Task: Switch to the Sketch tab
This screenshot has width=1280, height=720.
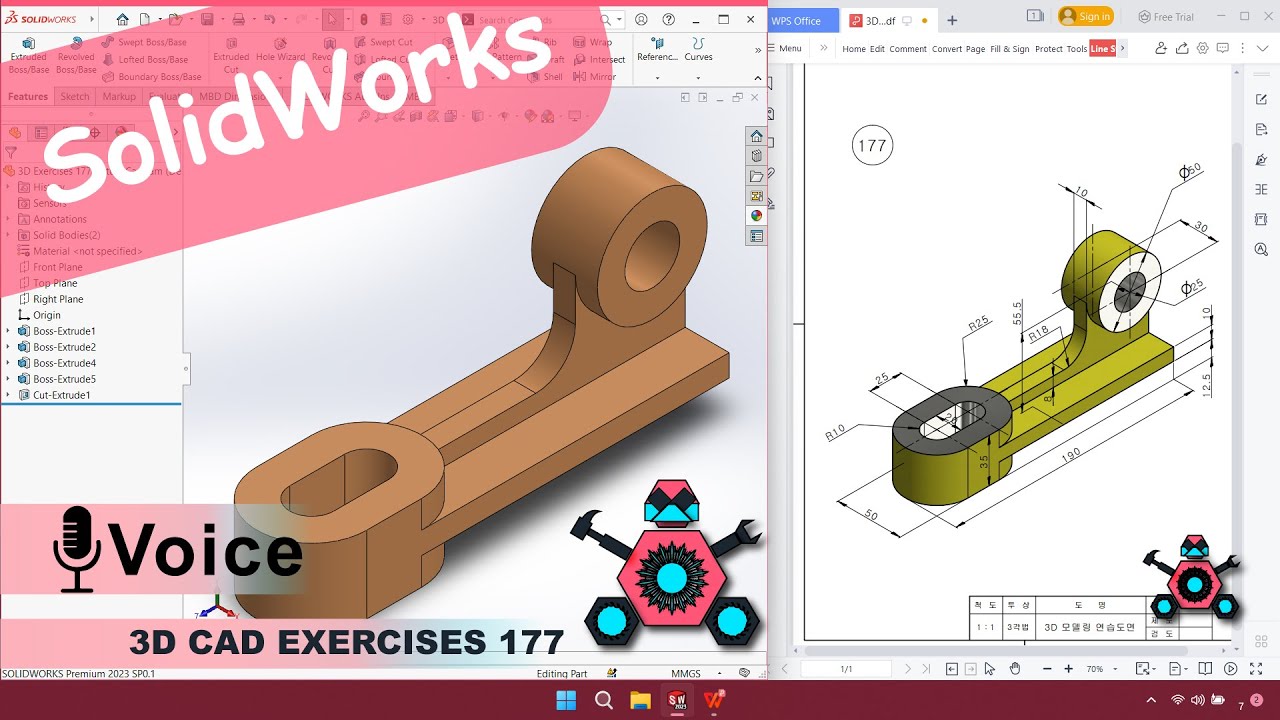Action: point(75,96)
